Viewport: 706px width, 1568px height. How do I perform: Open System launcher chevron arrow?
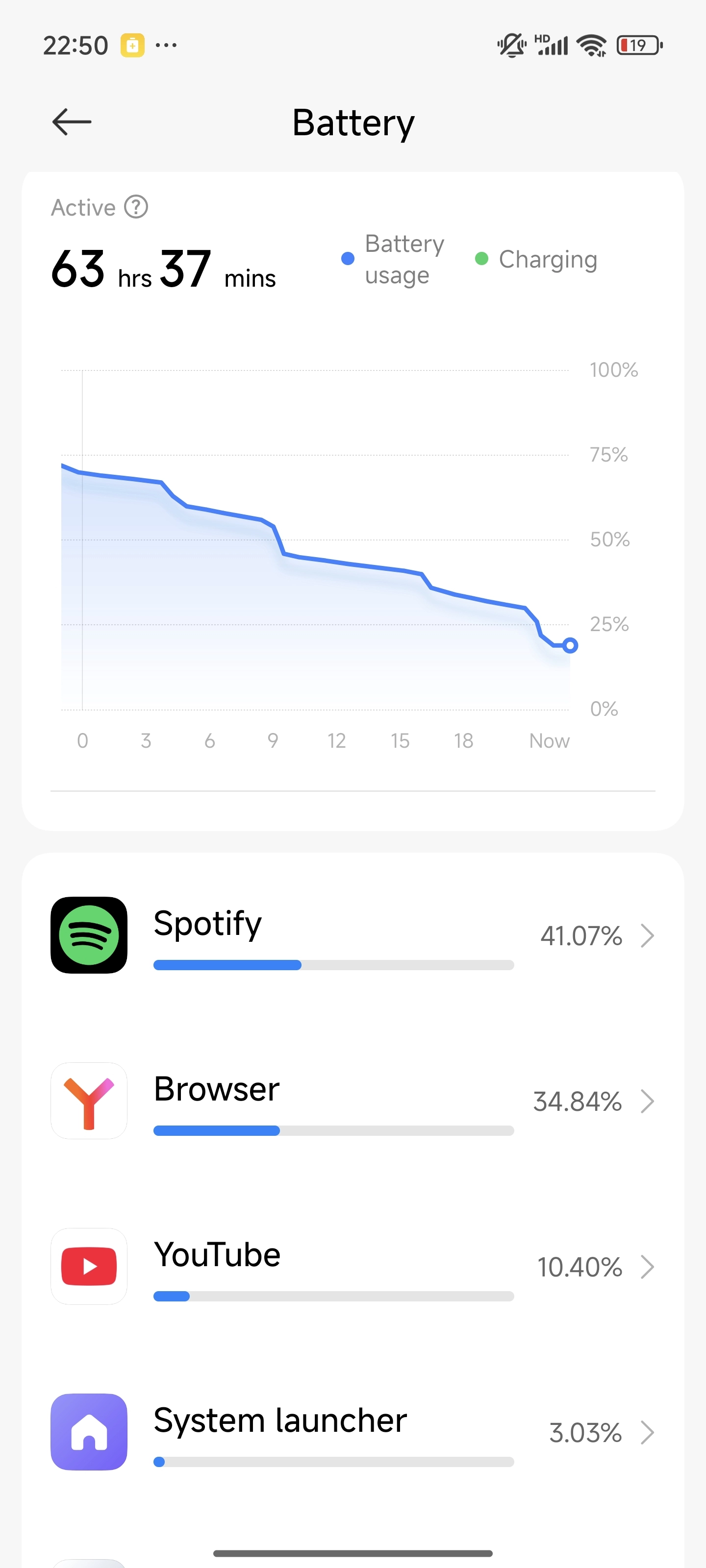click(647, 1432)
